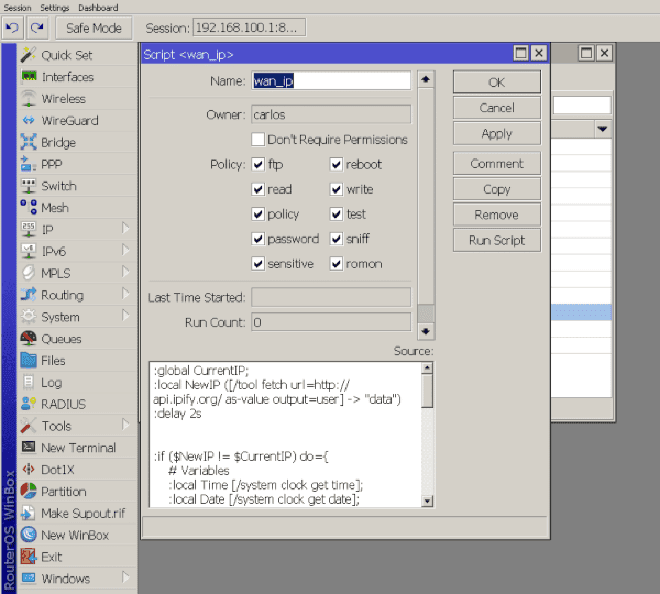Click the Comment button
This screenshot has width=660, height=594.
(497, 163)
